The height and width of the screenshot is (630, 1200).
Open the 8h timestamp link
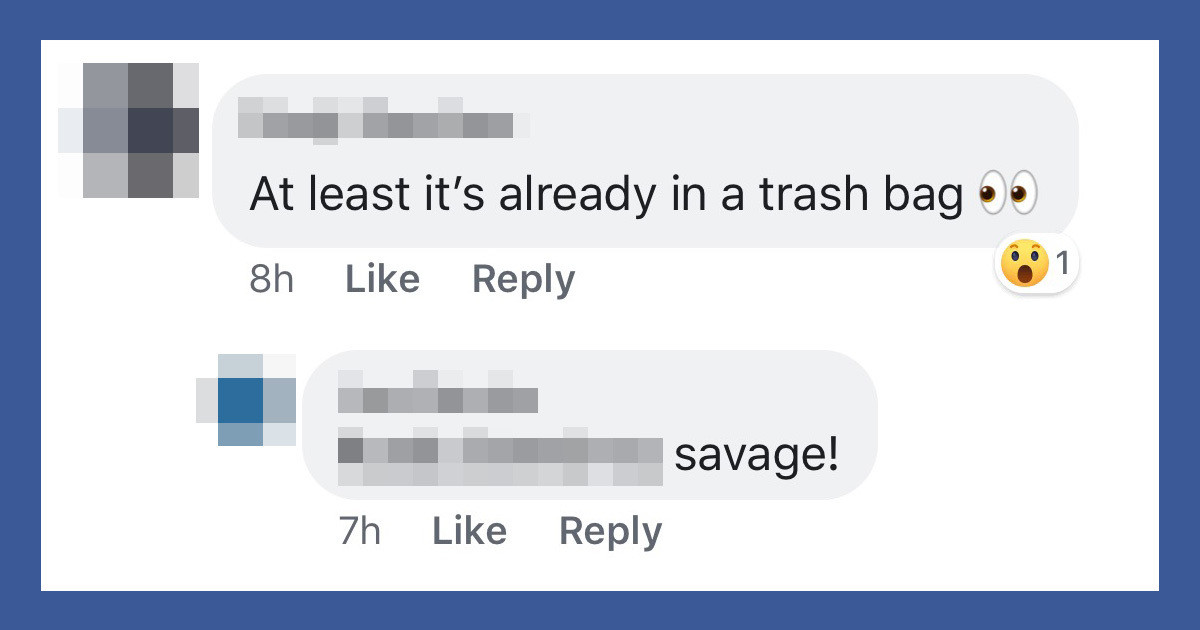coord(271,279)
